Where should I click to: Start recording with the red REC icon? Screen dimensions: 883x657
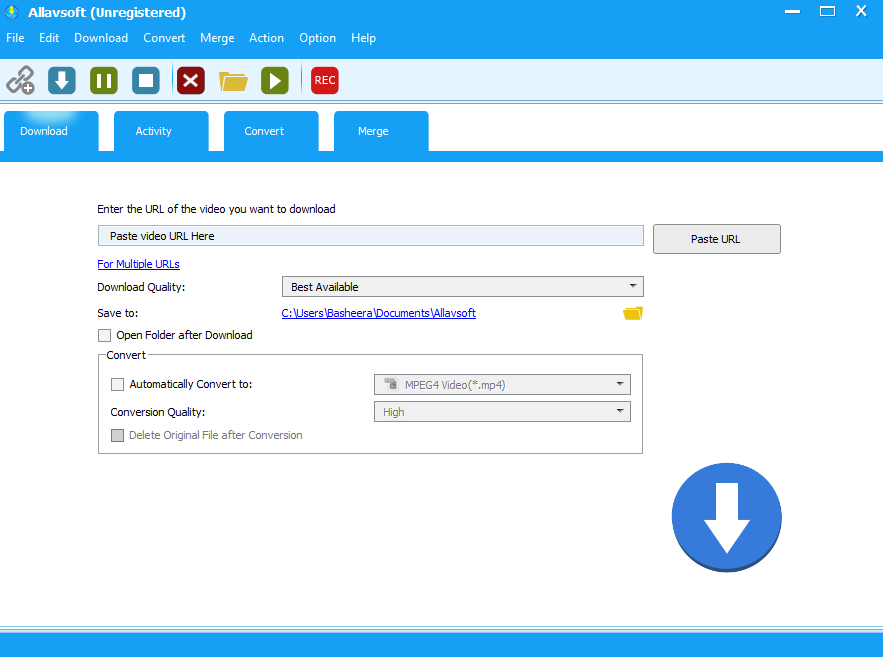(x=325, y=80)
